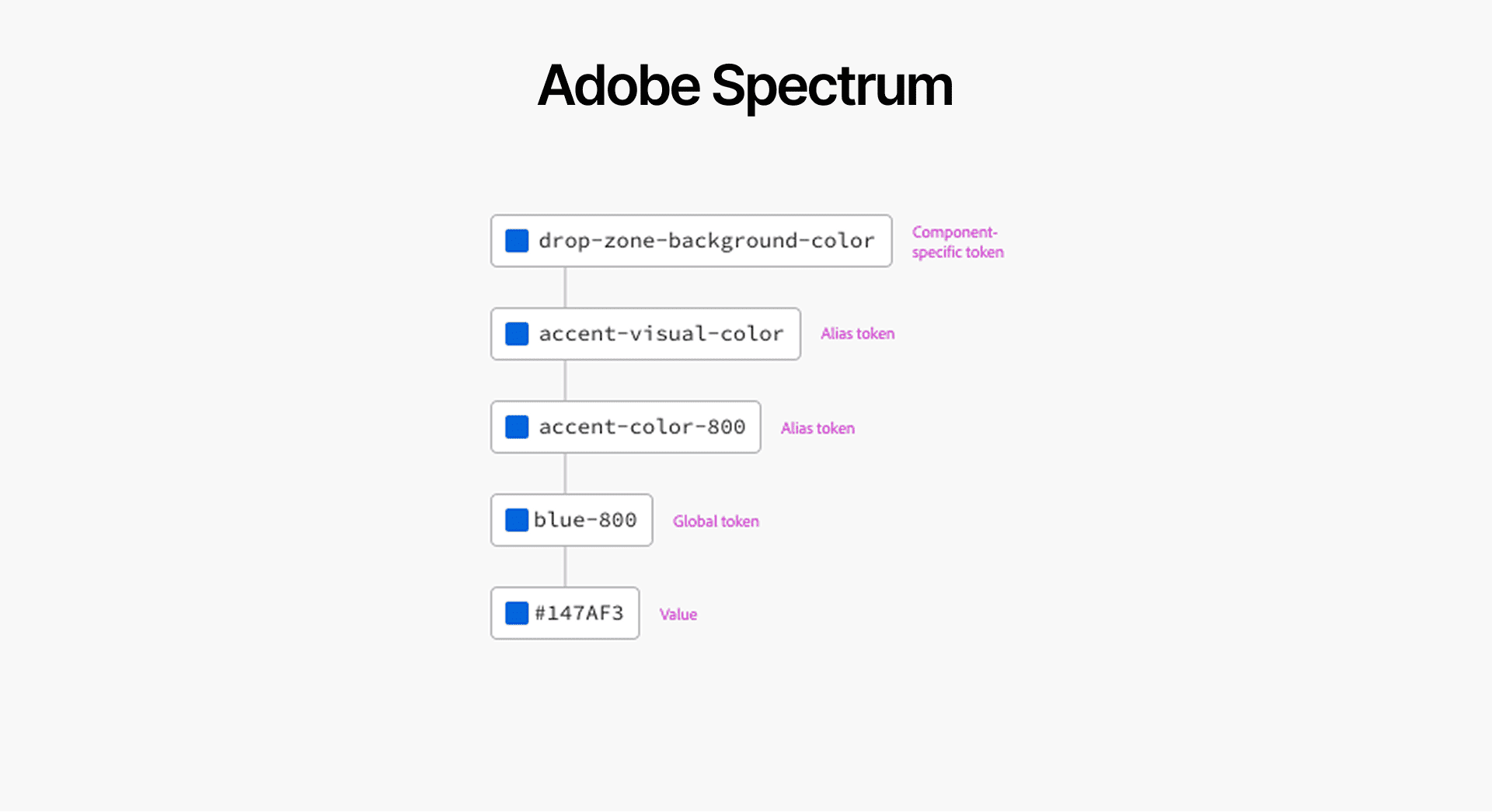Image resolution: width=1492 pixels, height=812 pixels.
Task: Click the connector line between the two accent boxes
Action: [x=565, y=381]
